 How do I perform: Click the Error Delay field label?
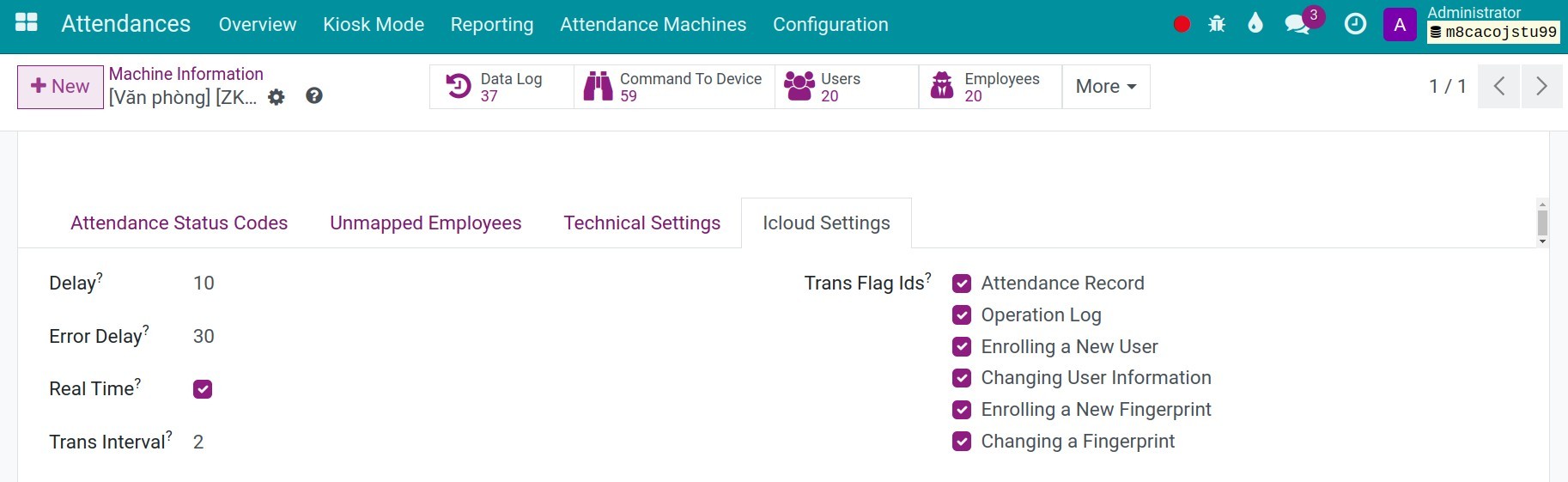click(x=95, y=337)
